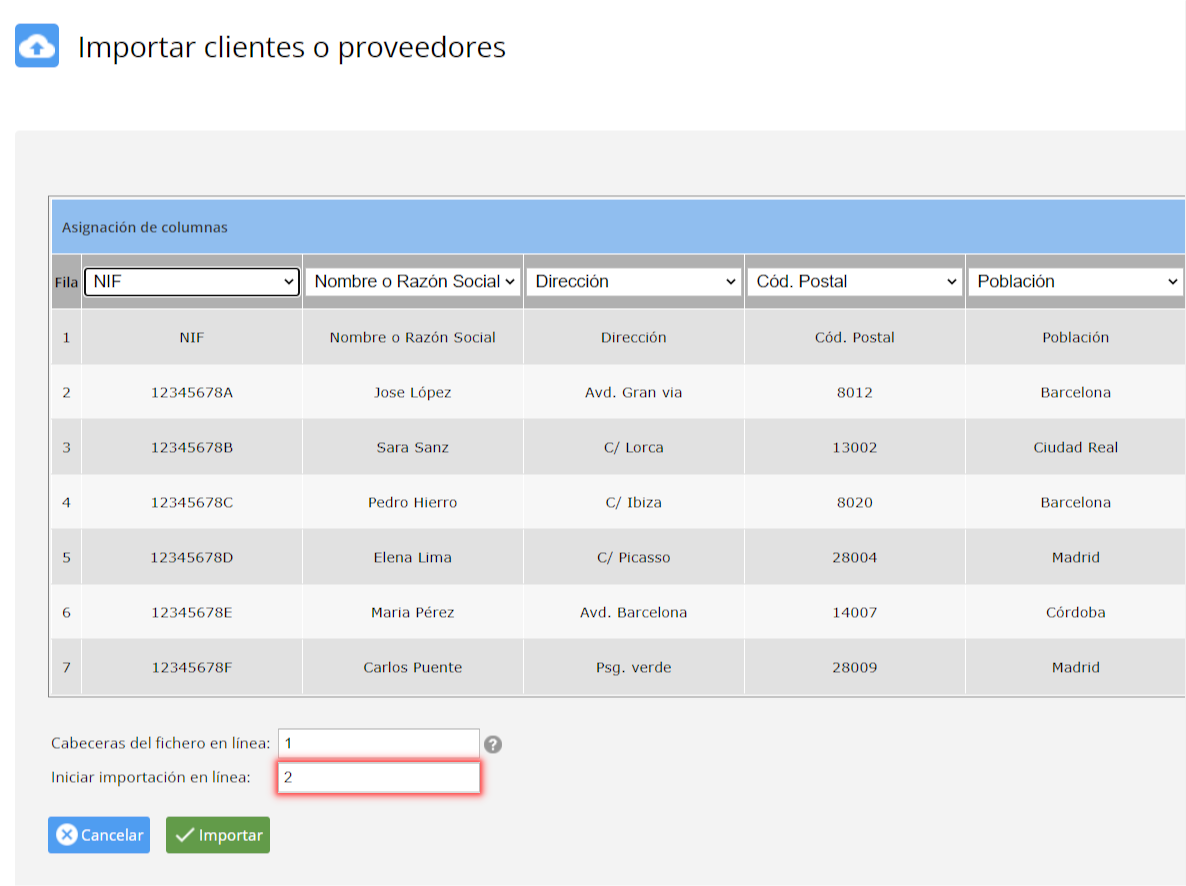Click postal code 28009
Viewport: 1186px width, 886px height.
pyautogui.click(x=855, y=667)
